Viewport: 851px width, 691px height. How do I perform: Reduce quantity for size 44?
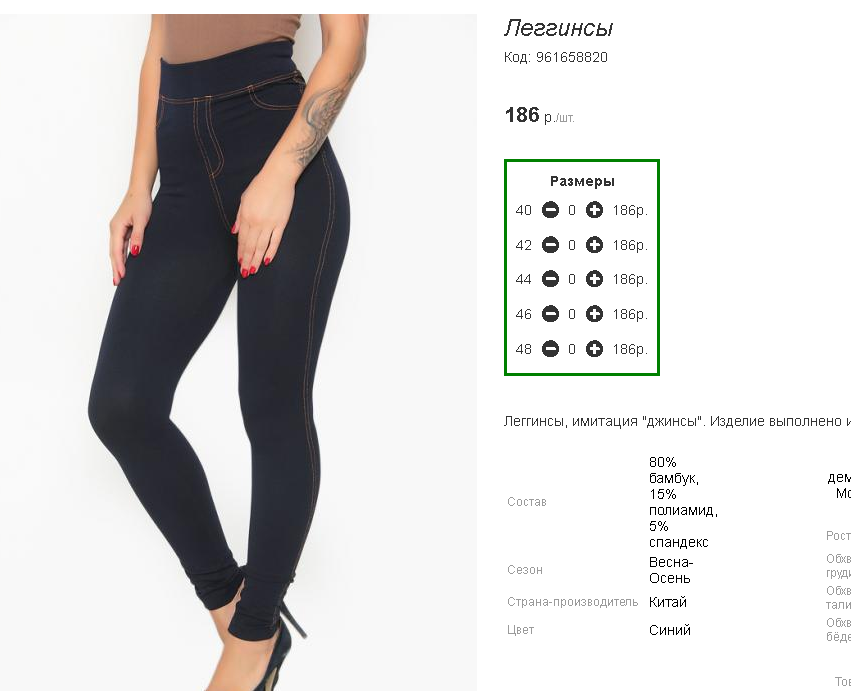tap(550, 279)
